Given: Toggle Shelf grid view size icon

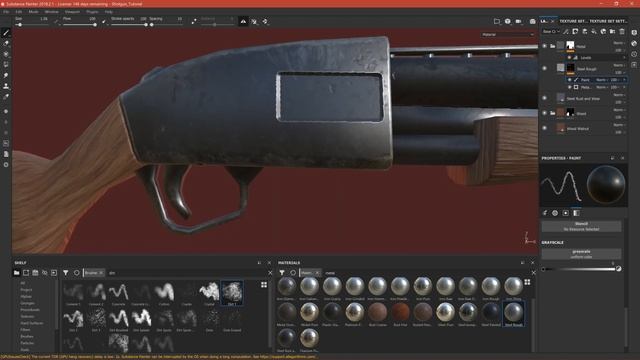Looking at the screenshot, I should (x=264, y=284).
